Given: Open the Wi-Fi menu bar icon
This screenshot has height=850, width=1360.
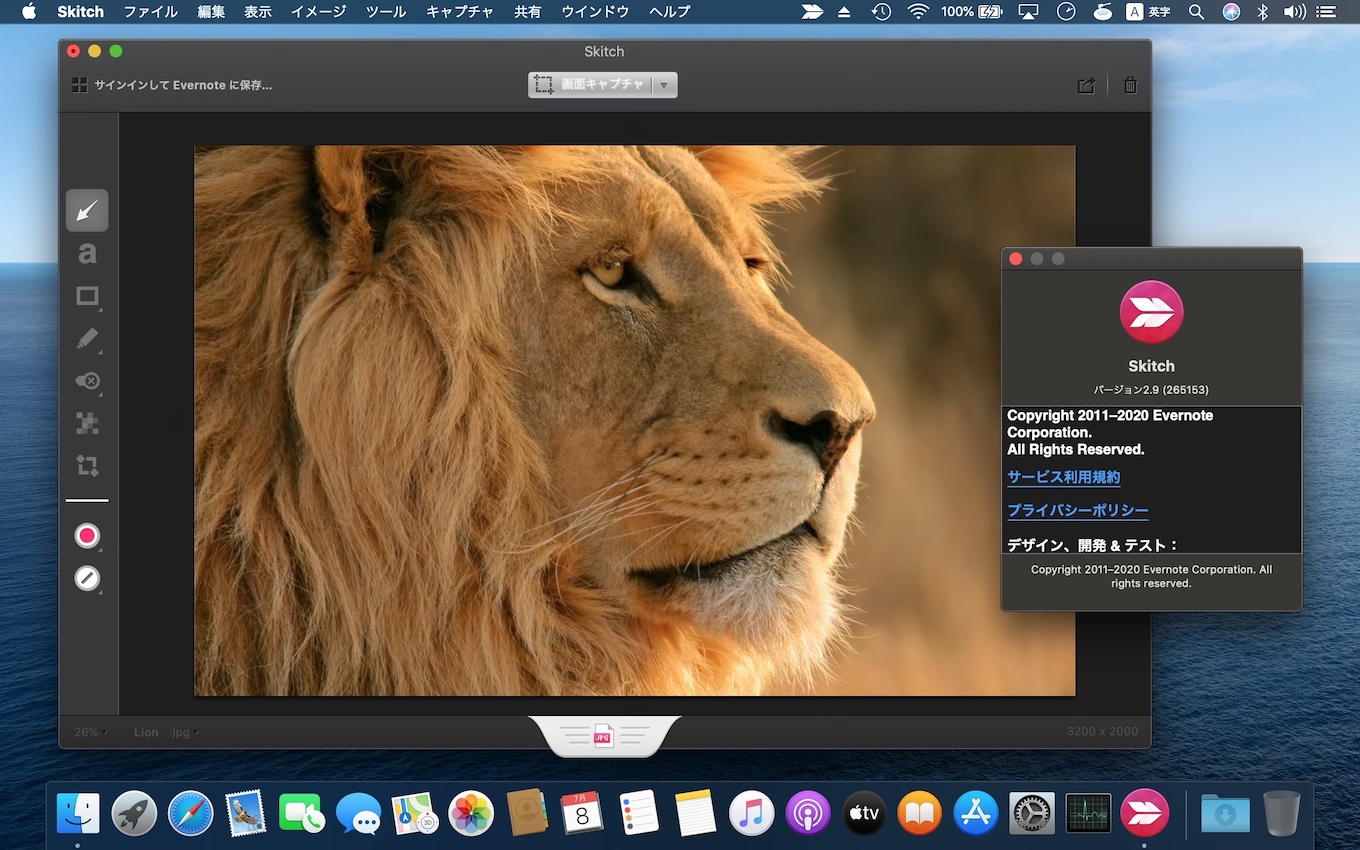Looking at the screenshot, I should point(918,12).
